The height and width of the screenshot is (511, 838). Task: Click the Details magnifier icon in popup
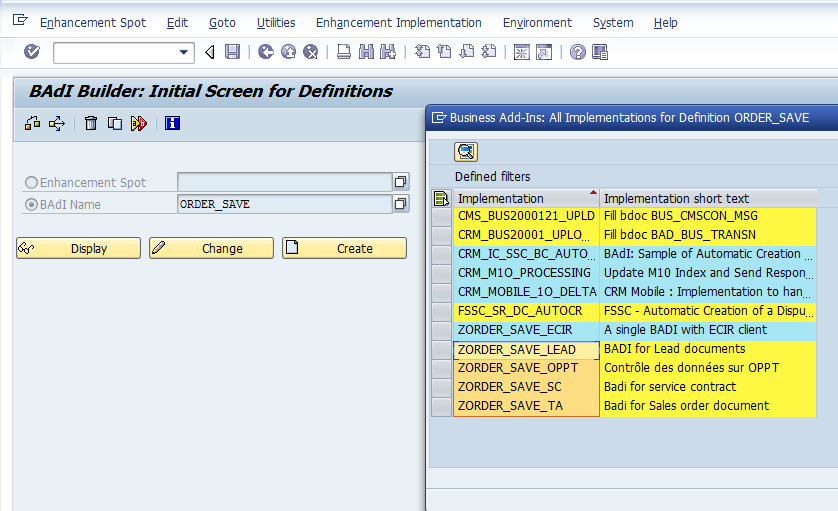[466, 152]
